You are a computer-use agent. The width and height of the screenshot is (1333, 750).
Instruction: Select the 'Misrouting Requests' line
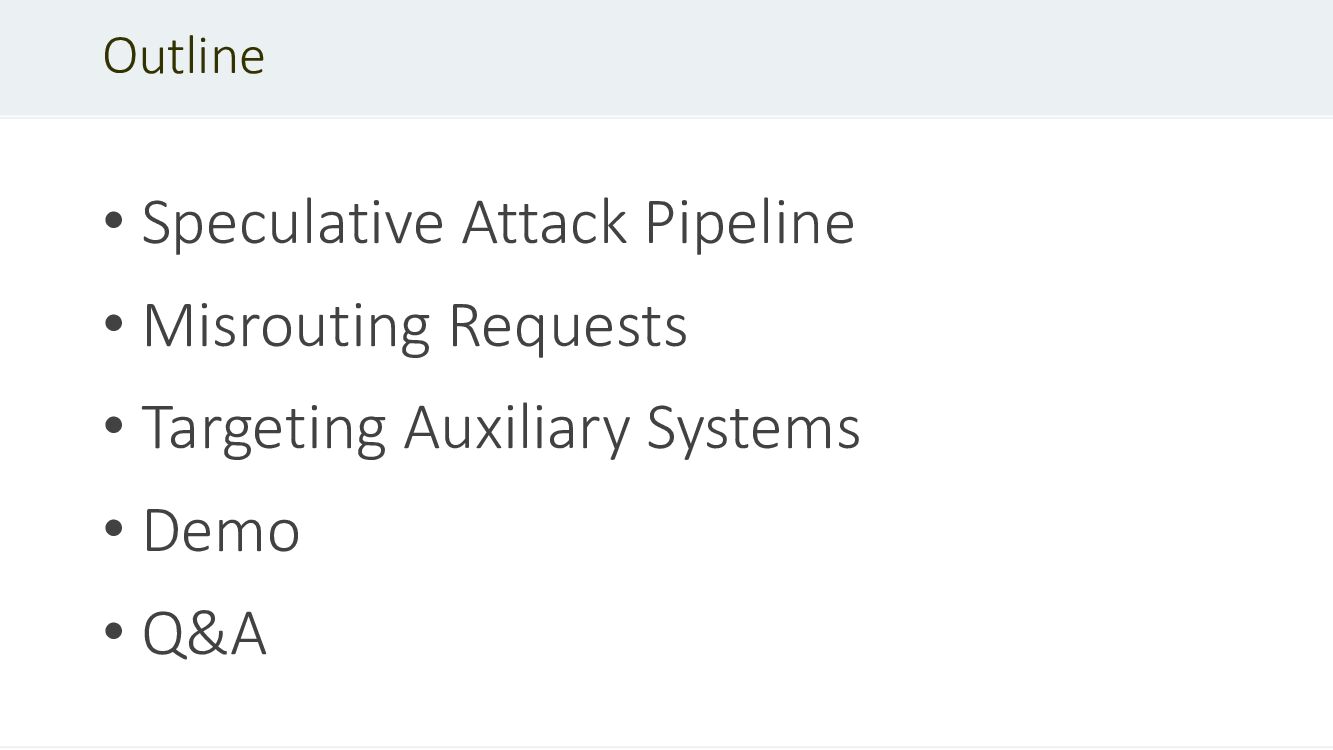click(414, 326)
